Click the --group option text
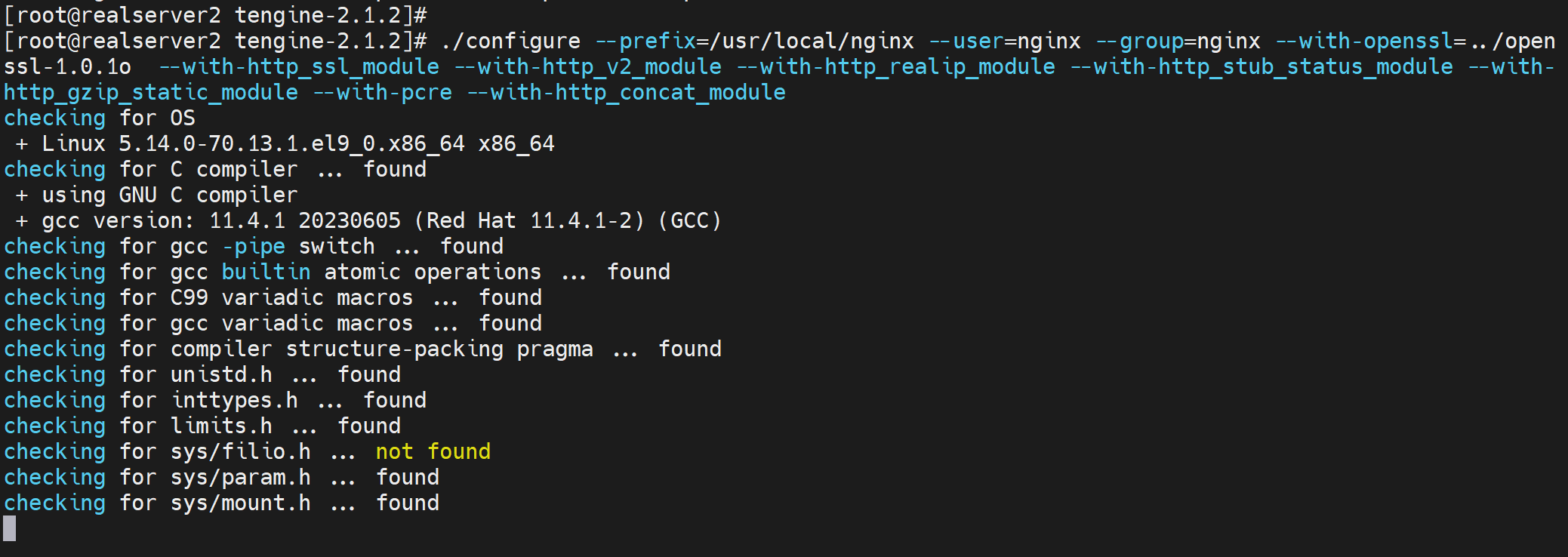Viewport: 1568px width, 557px height. (1151, 41)
